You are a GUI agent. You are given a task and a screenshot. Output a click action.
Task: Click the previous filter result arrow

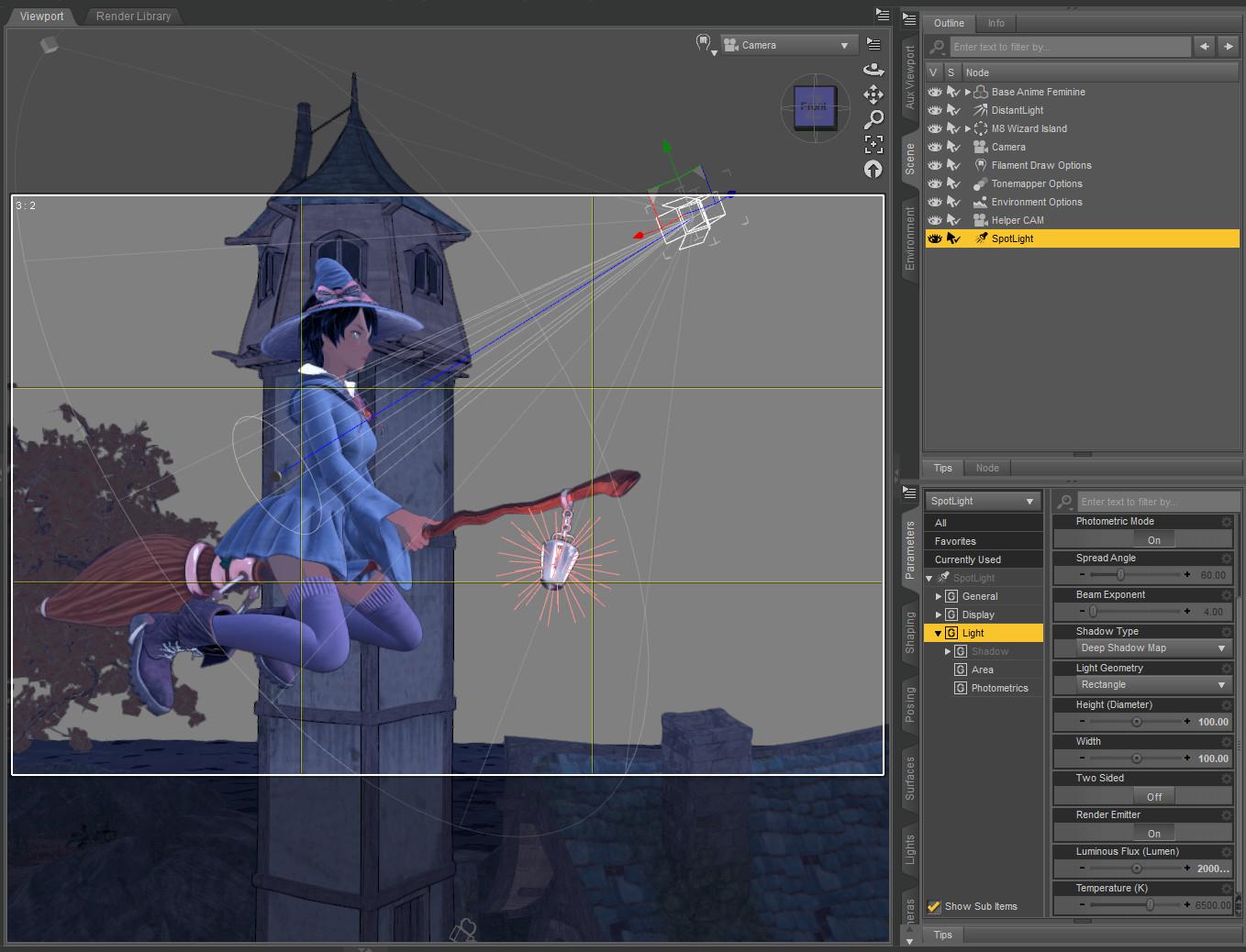click(1204, 46)
